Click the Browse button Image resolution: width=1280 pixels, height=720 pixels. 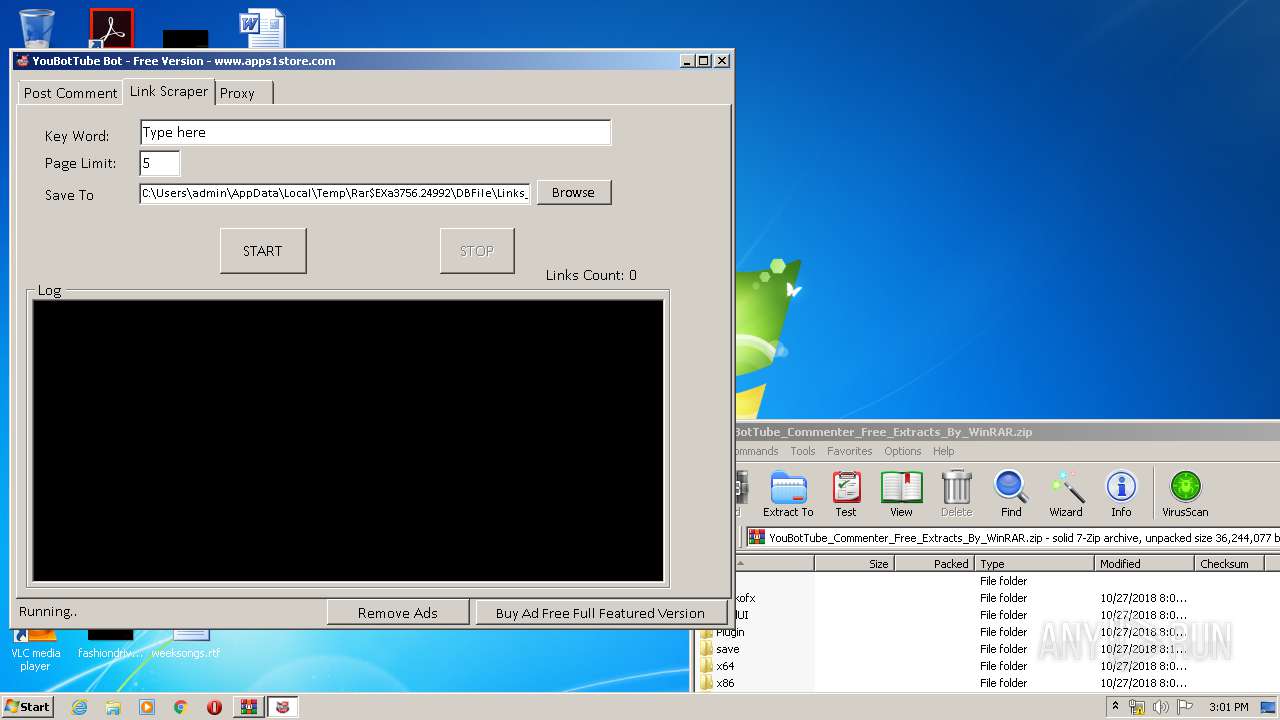coord(573,192)
